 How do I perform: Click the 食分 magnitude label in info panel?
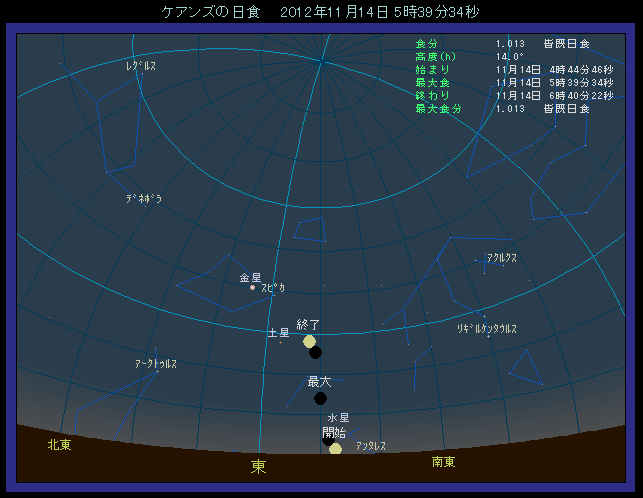426,44
